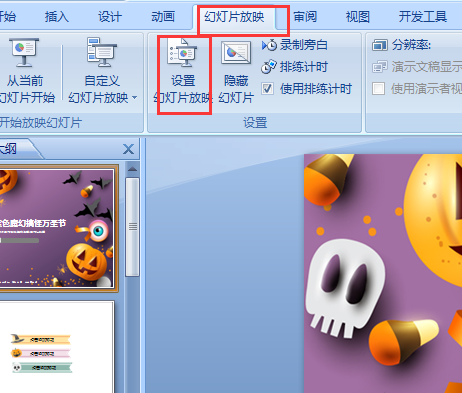Close the slide thumbnails pane
The image size is (462, 393).
(128, 149)
